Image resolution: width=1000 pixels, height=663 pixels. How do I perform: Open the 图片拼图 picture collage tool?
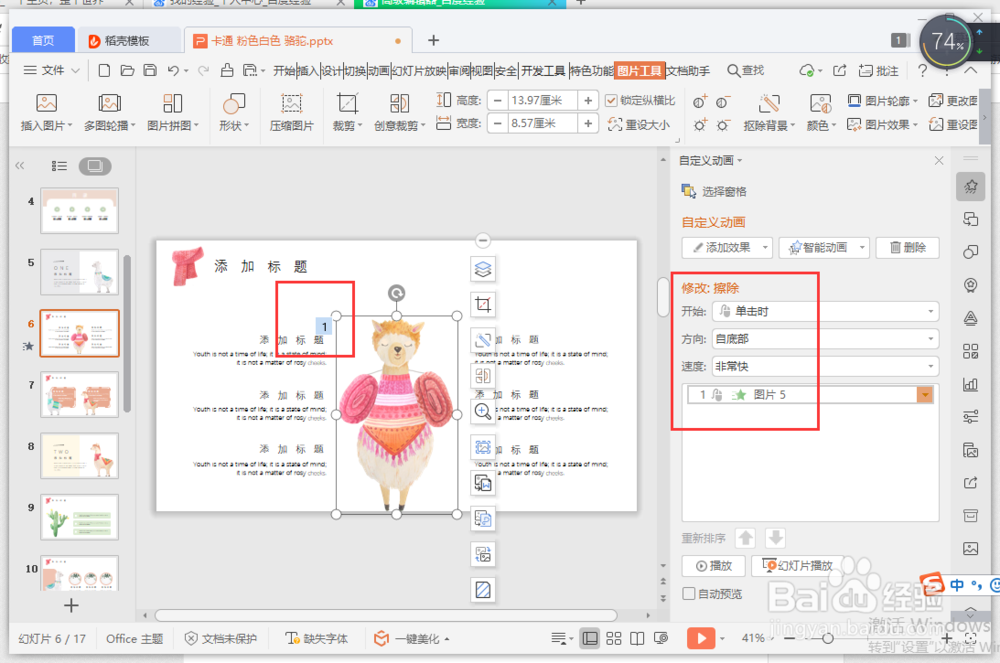(x=173, y=112)
